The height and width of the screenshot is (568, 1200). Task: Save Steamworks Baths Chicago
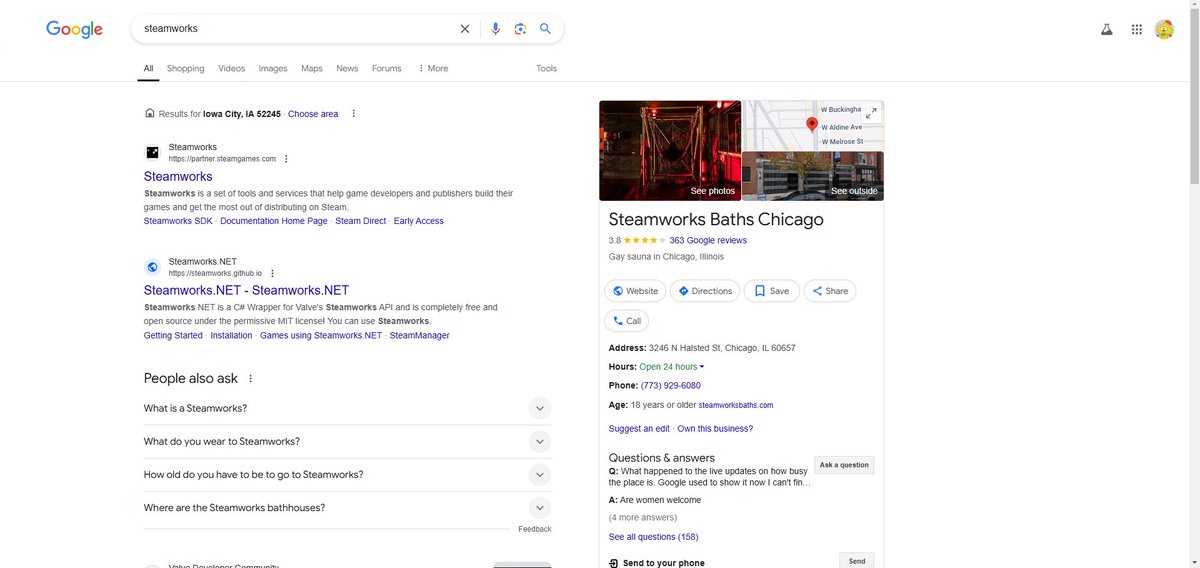click(x=771, y=291)
